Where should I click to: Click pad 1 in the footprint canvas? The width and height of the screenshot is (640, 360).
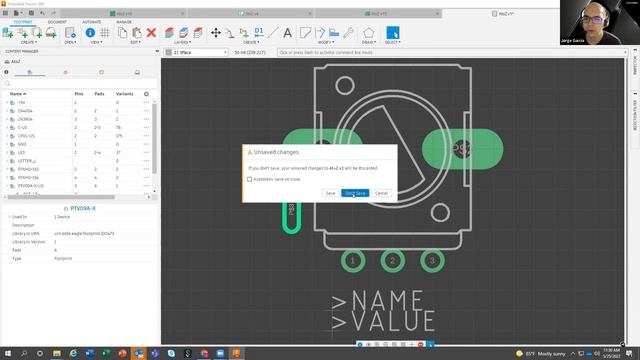[x=353, y=260]
